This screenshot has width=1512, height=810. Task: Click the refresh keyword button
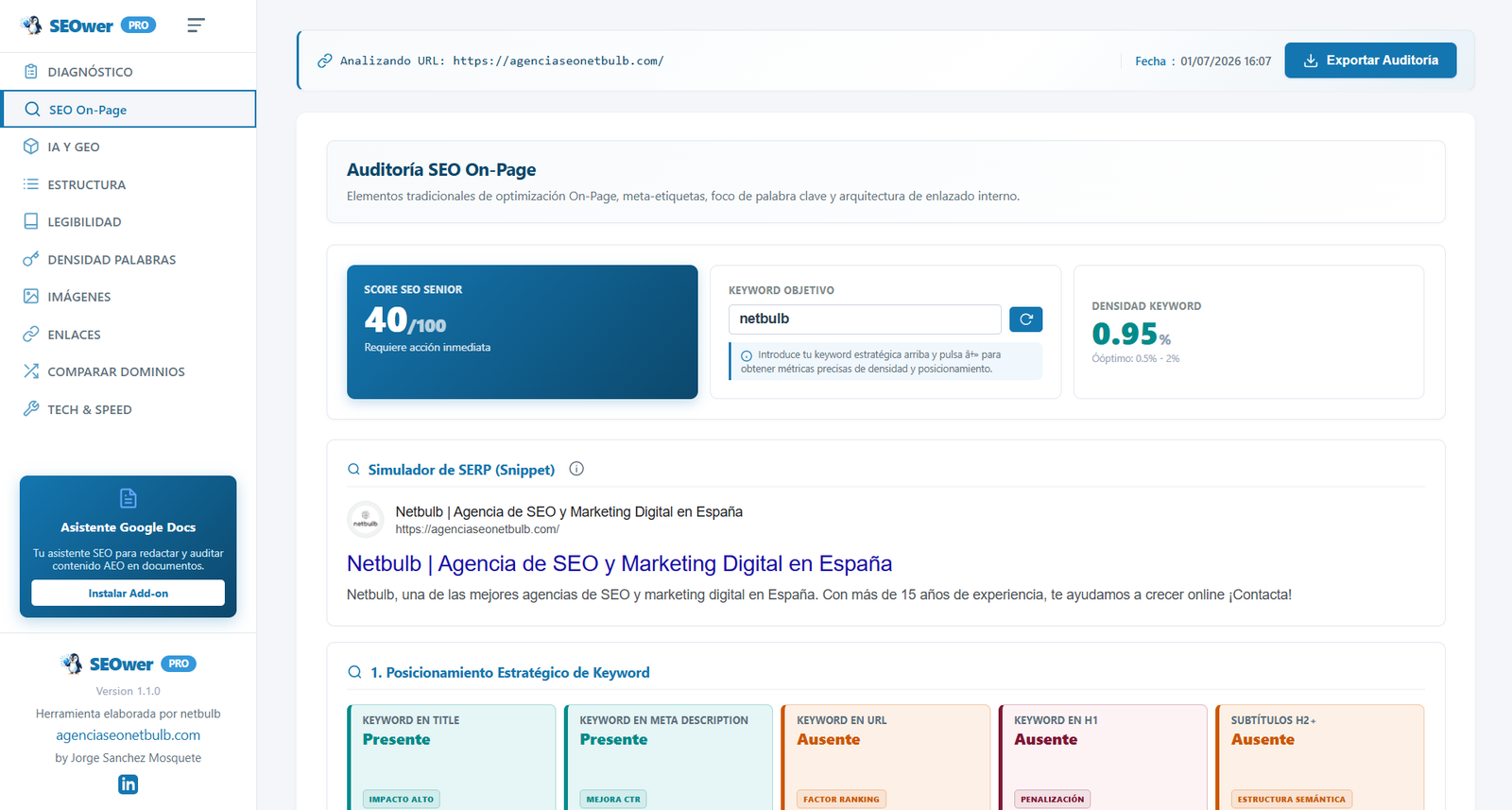click(1025, 319)
